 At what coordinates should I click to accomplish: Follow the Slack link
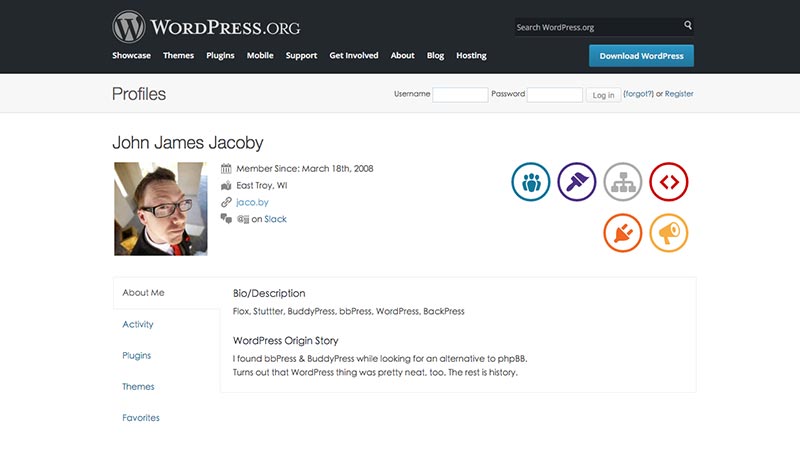point(275,219)
